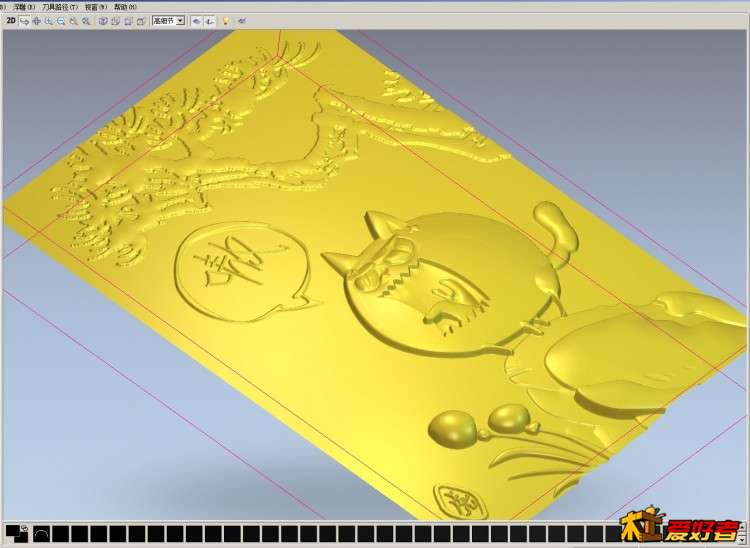Set the isometric view cube icon

coord(103,21)
